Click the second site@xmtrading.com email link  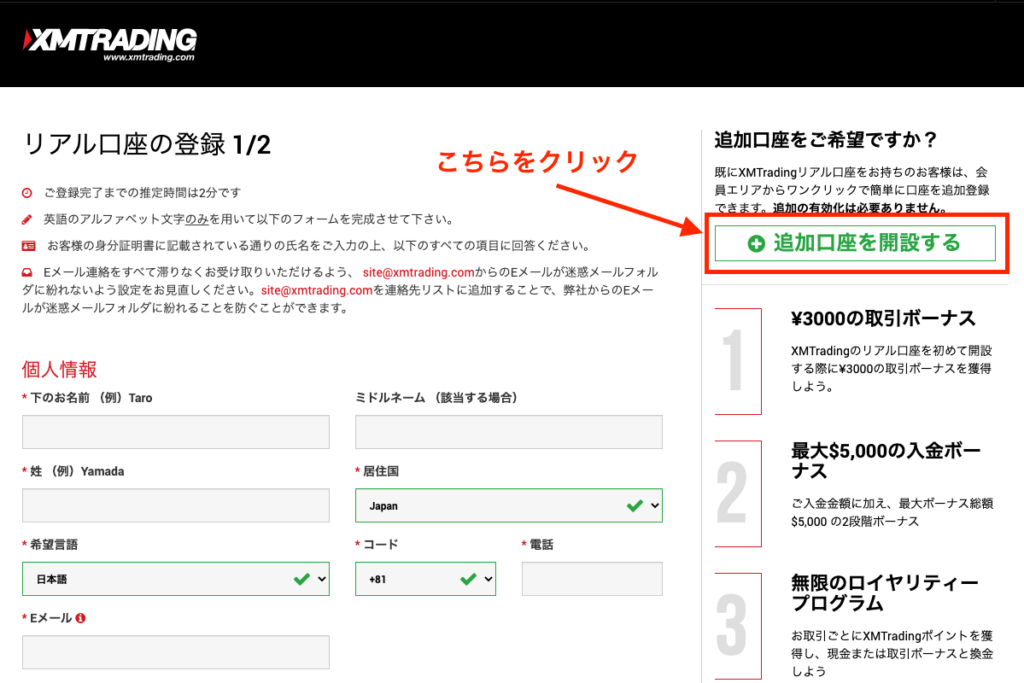[317, 290]
